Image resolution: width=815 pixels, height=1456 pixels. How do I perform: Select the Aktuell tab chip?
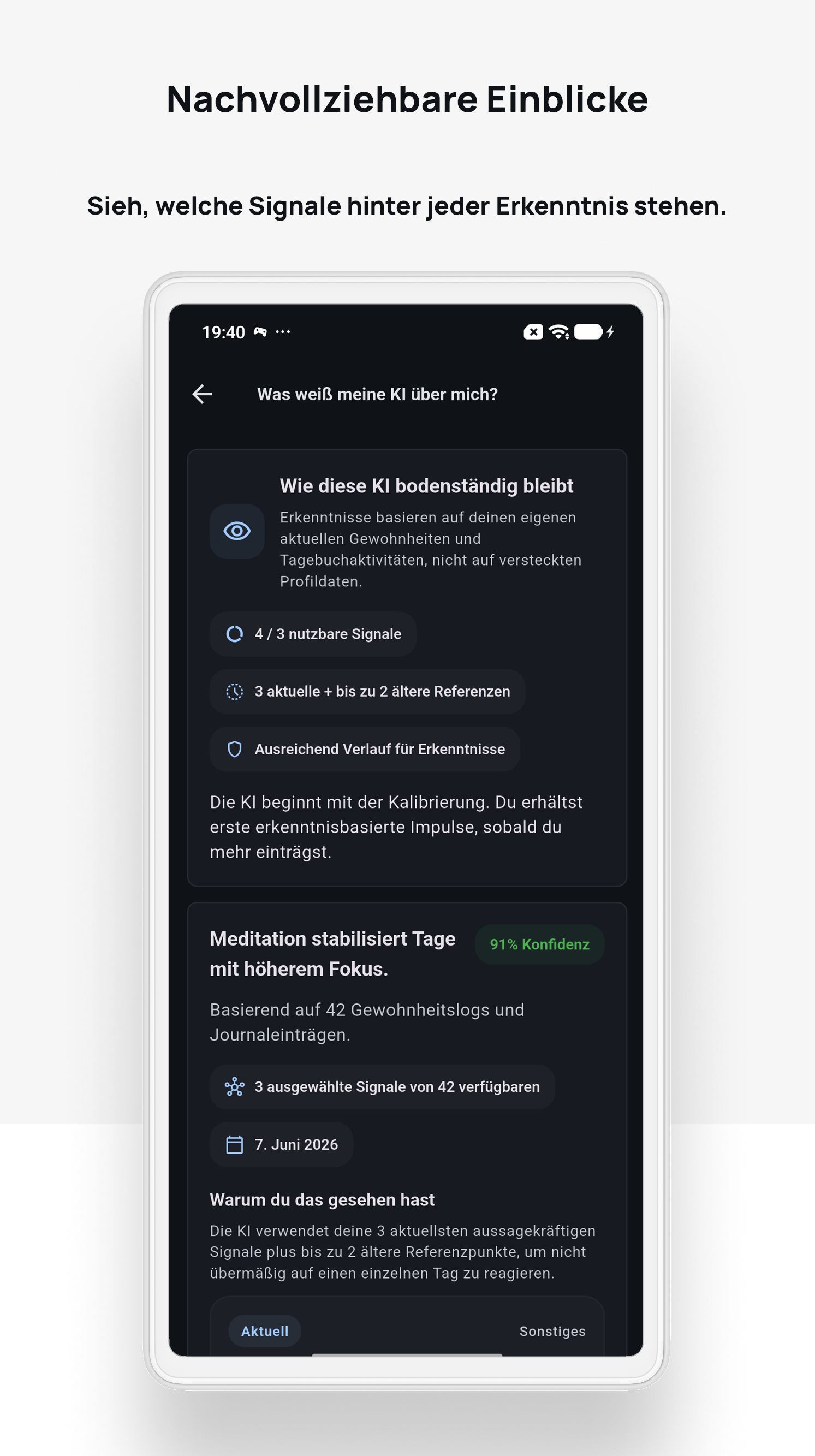(x=265, y=1331)
